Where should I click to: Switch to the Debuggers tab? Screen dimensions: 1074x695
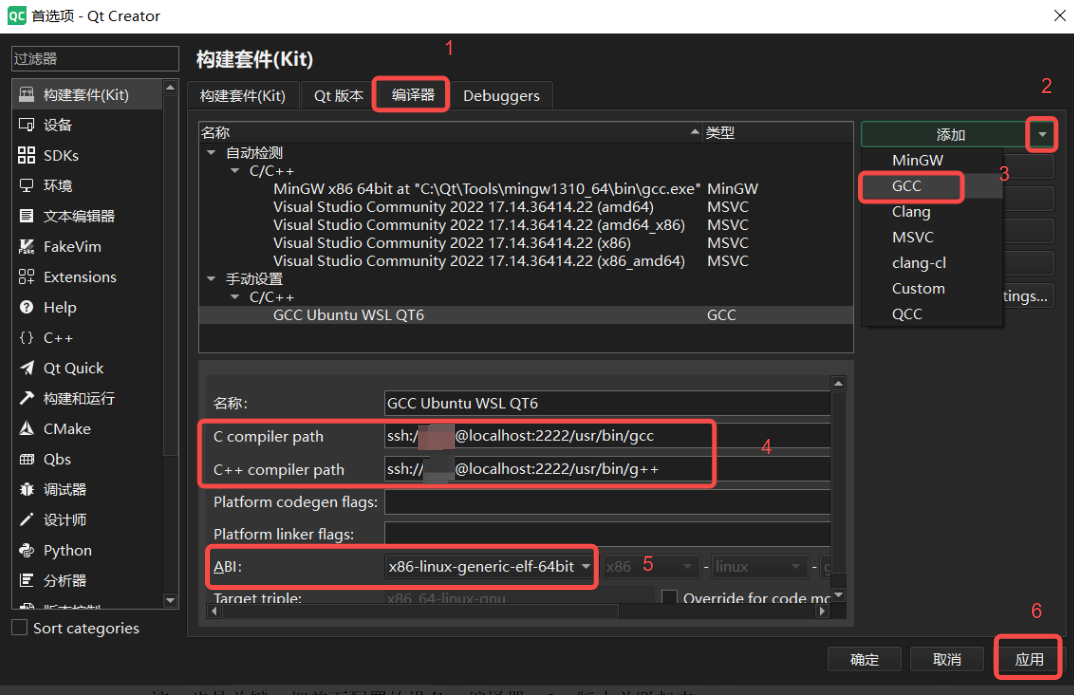pos(501,95)
